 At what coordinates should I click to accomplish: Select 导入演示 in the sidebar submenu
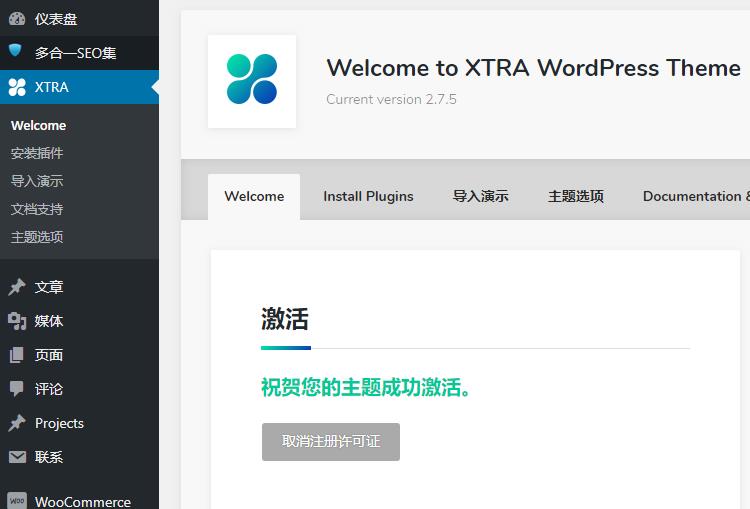click(x=37, y=181)
